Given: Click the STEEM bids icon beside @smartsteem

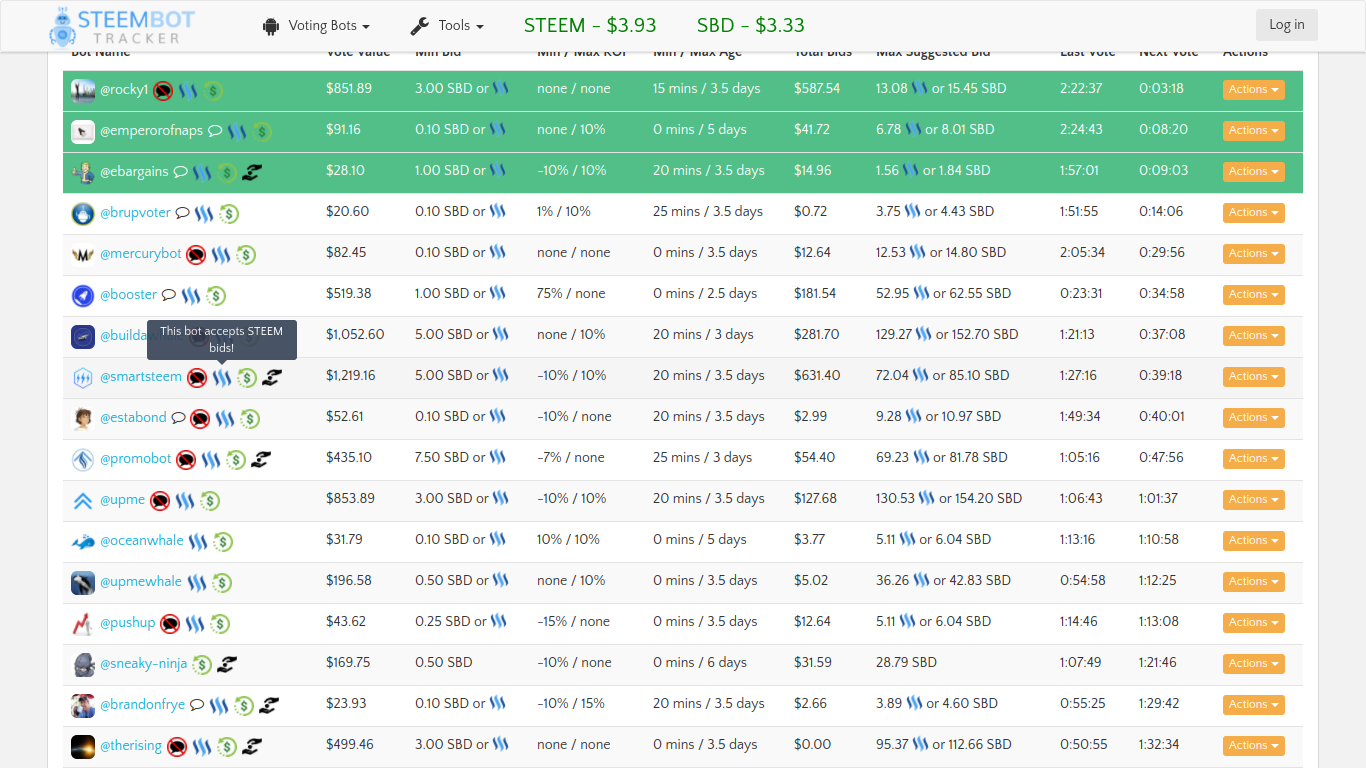Looking at the screenshot, I should click(222, 377).
